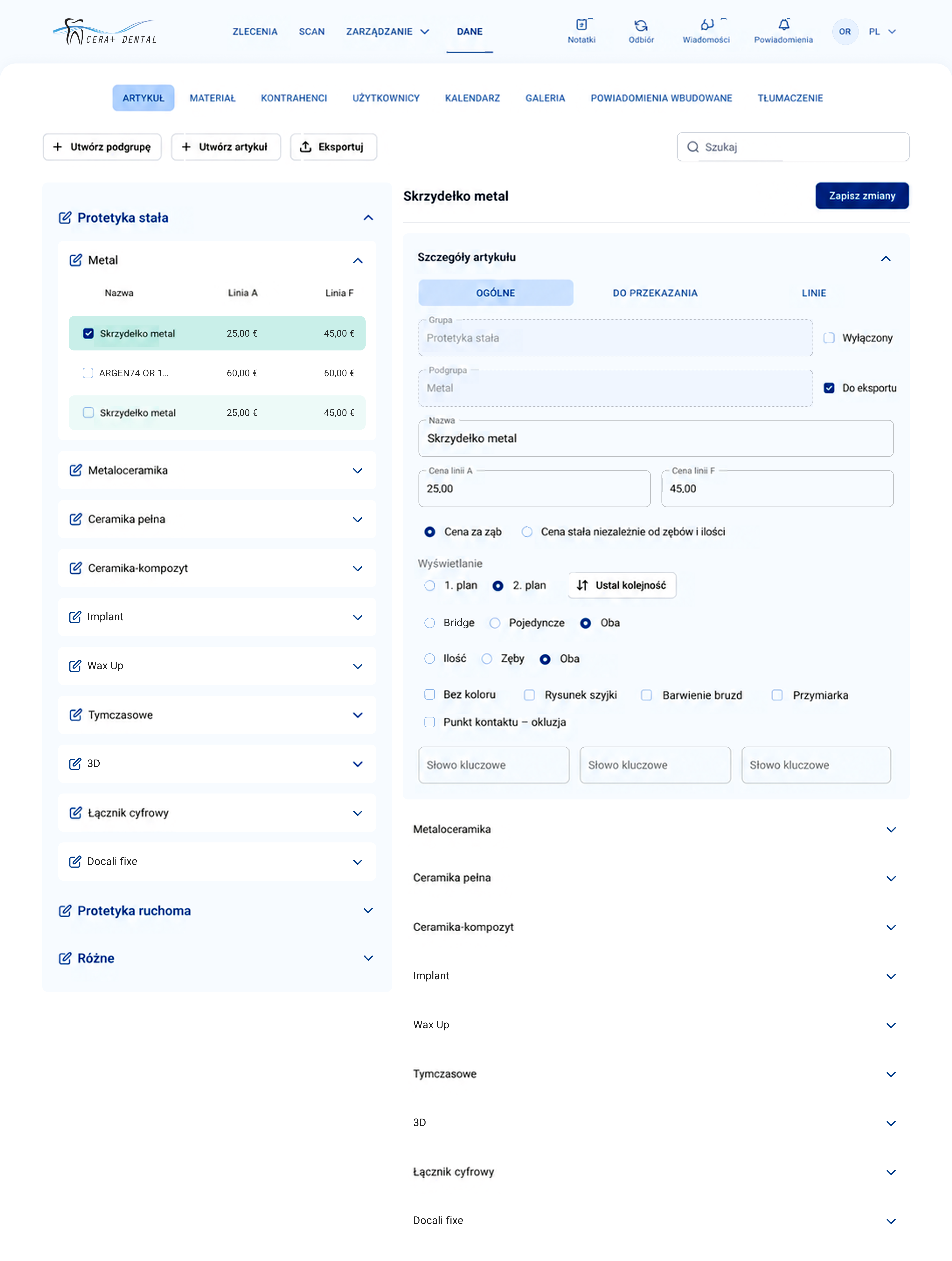
Task: Click the Odbiór refresh icon
Action: point(641,25)
